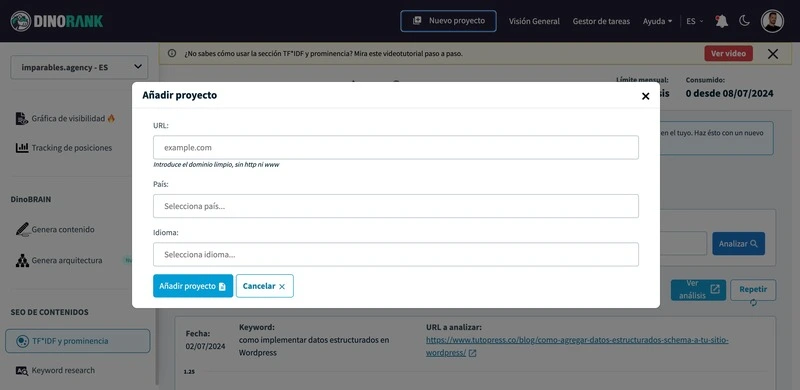Image resolution: width=800 pixels, height=390 pixels.
Task: Click the Keyword research icon
Action: (22, 371)
